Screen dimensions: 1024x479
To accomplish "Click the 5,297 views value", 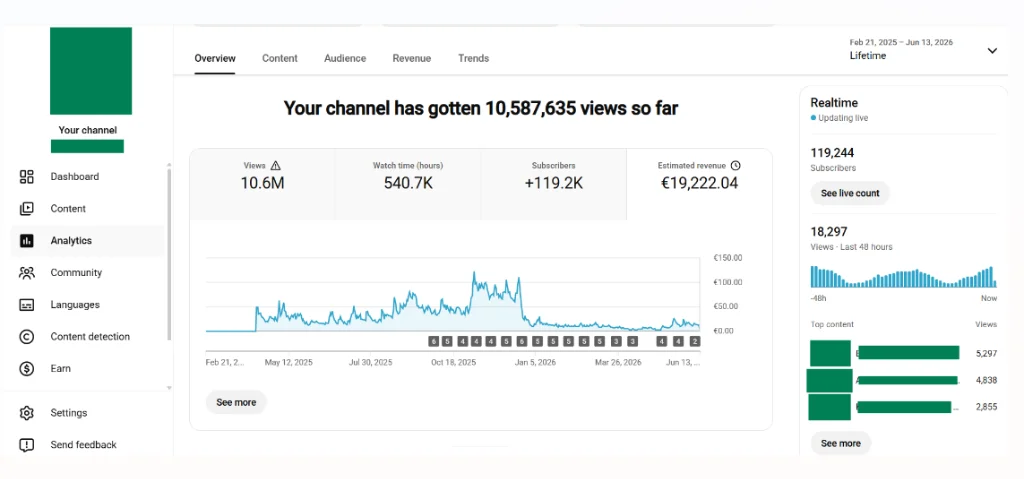I will point(986,354).
